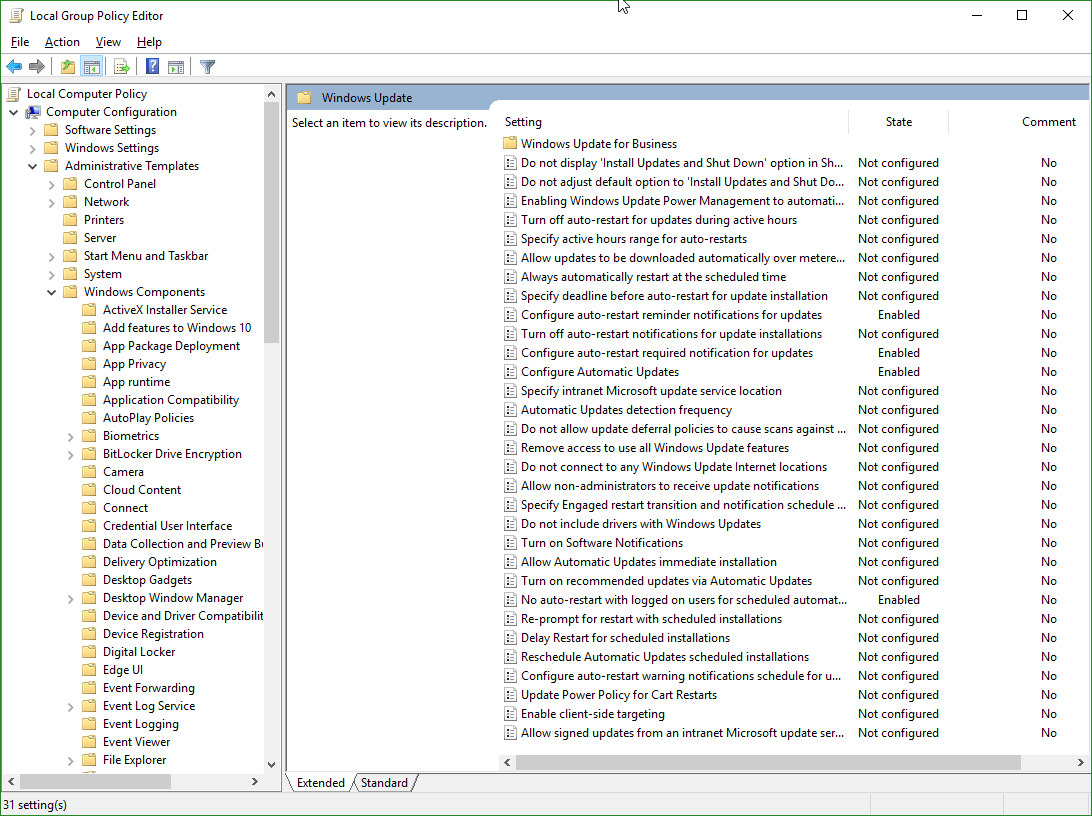Click the Forward arrow toolbar icon

[37, 67]
